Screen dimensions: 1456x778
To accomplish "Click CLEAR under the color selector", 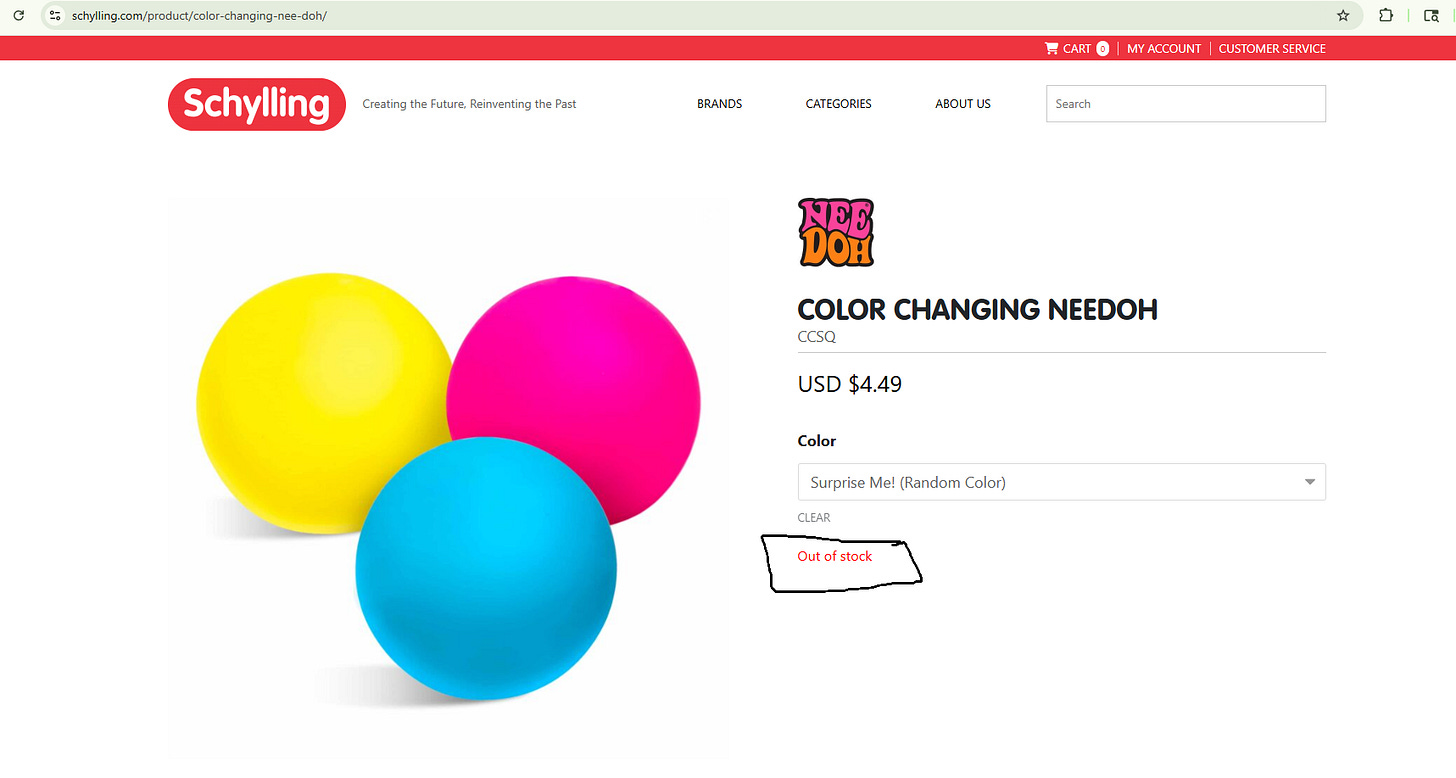I will click(814, 517).
